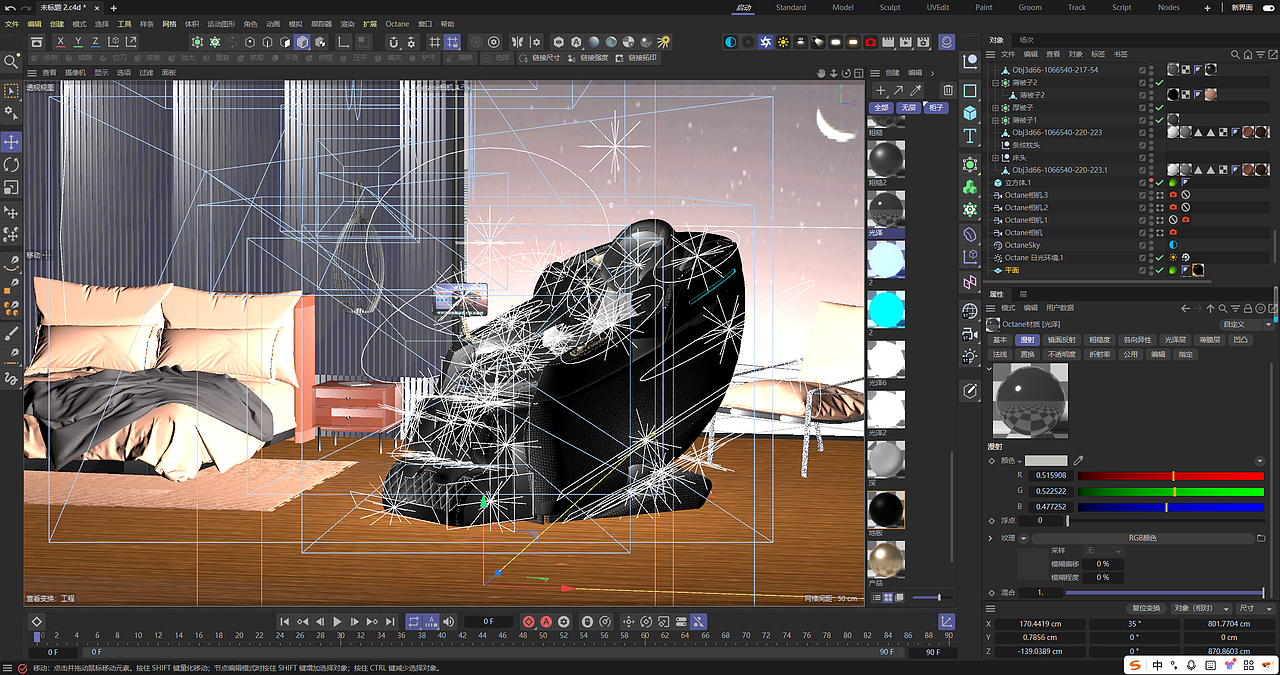The height and width of the screenshot is (675, 1280).
Task: Click the red record keyframe button
Action: [x=529, y=621]
